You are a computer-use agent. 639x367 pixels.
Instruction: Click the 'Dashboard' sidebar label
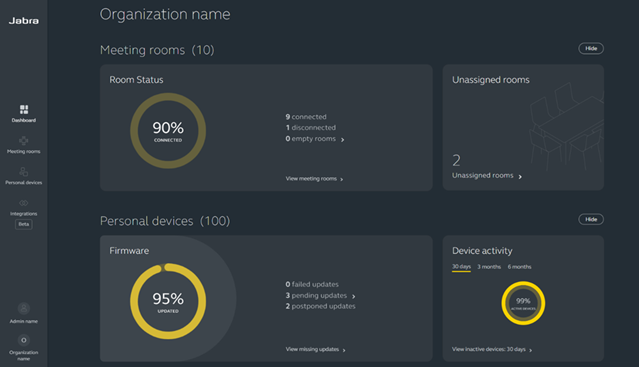[24, 120]
